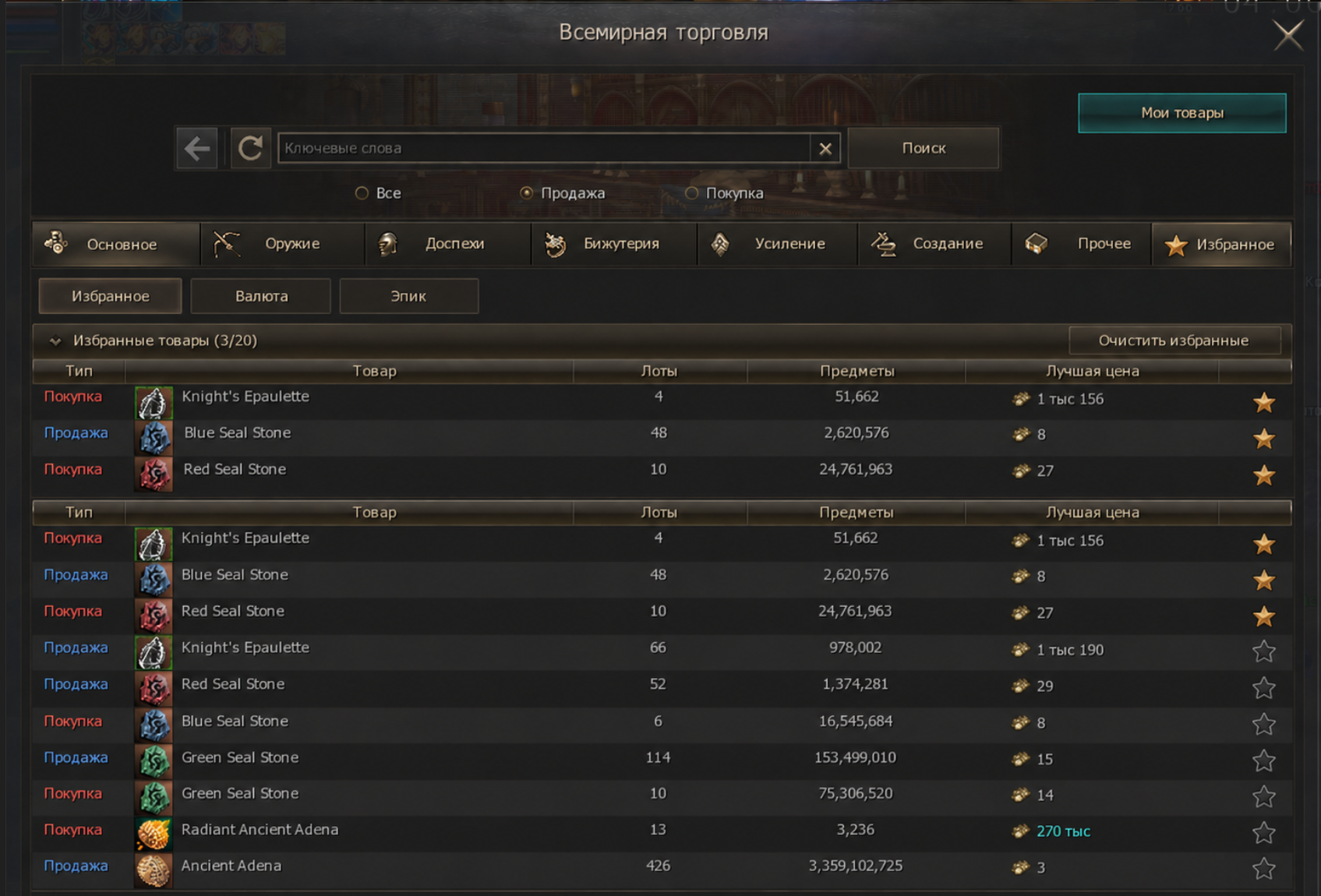This screenshot has width=1321, height=896.
Task: Star the Knight's Epaulette sale listing with 66 lots
Action: 1263,651
